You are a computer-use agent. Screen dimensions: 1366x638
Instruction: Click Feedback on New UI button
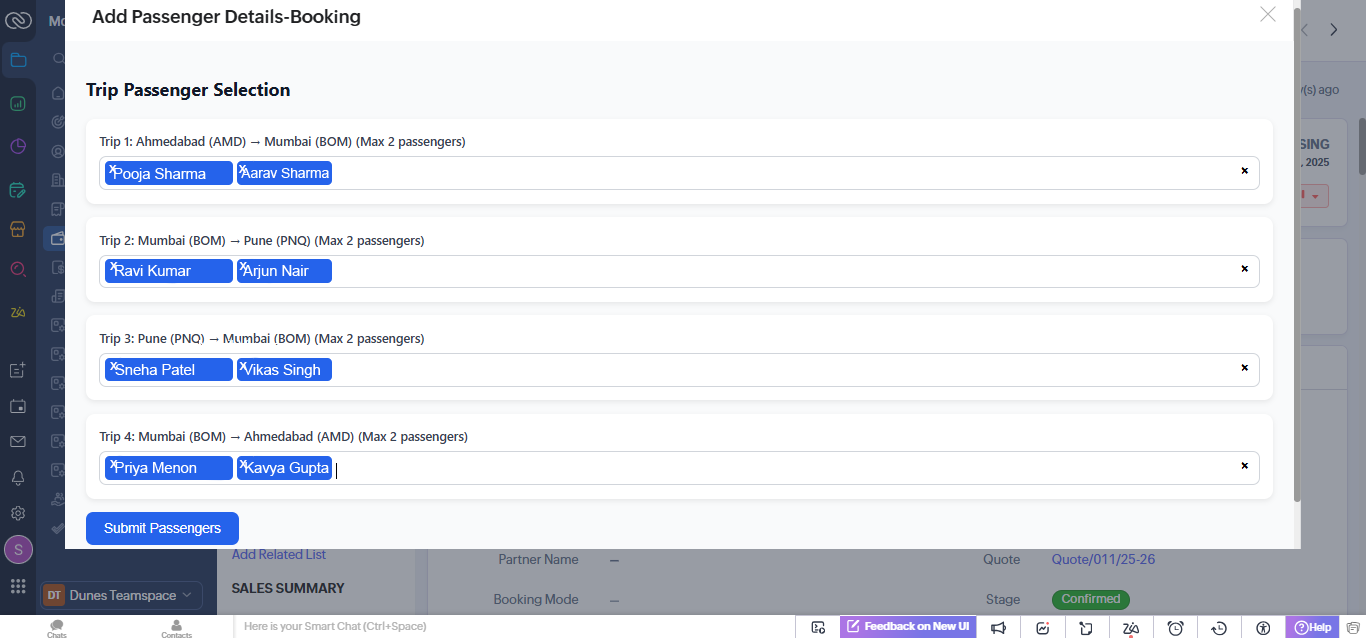coord(908,627)
